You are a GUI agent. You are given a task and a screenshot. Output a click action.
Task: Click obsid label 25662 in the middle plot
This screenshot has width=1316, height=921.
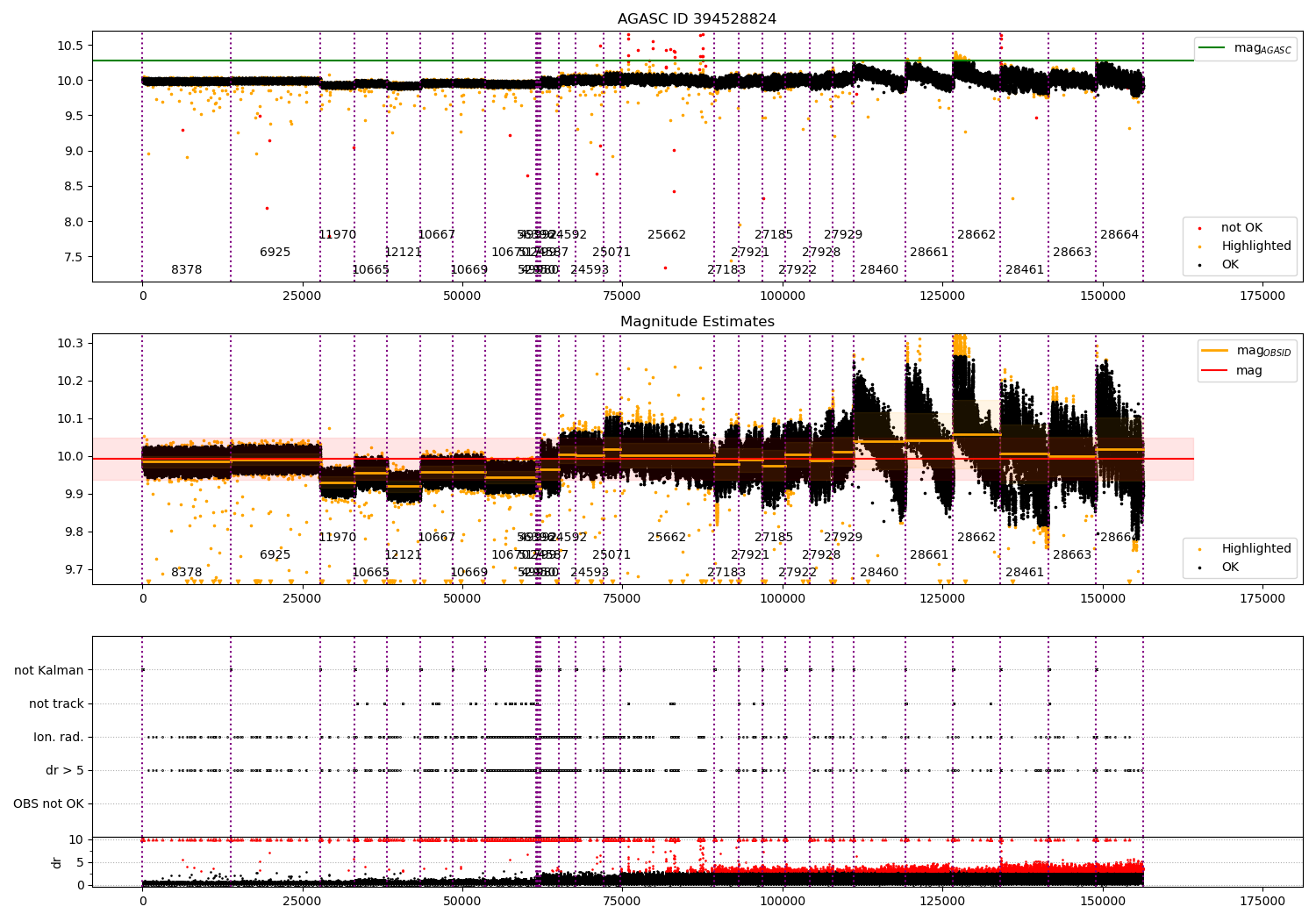pyautogui.click(x=667, y=538)
